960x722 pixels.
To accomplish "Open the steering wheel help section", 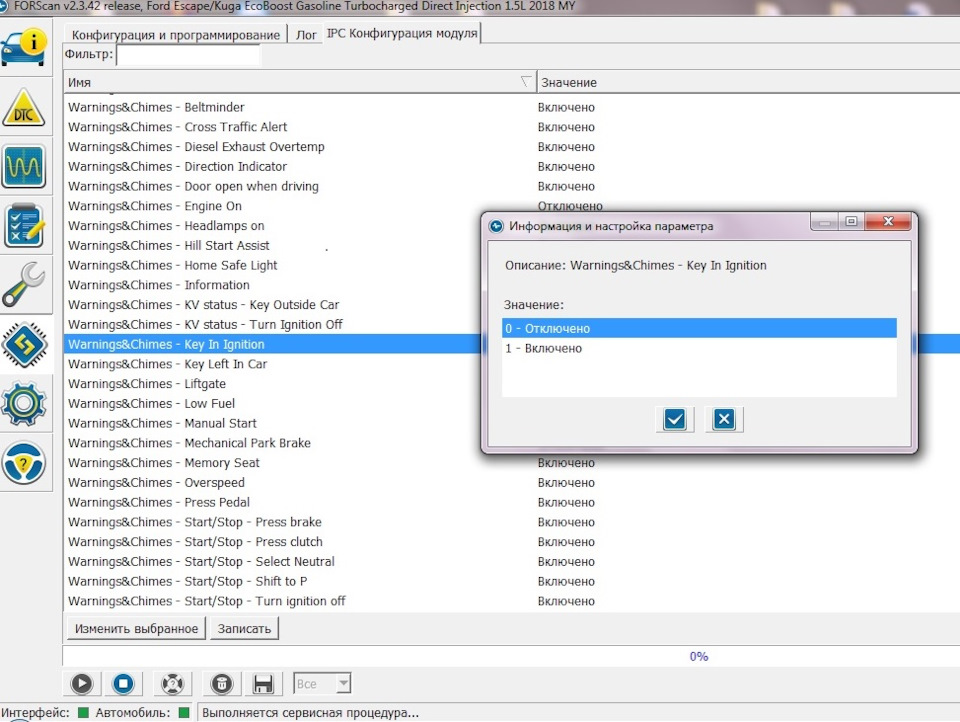I will 24,462.
